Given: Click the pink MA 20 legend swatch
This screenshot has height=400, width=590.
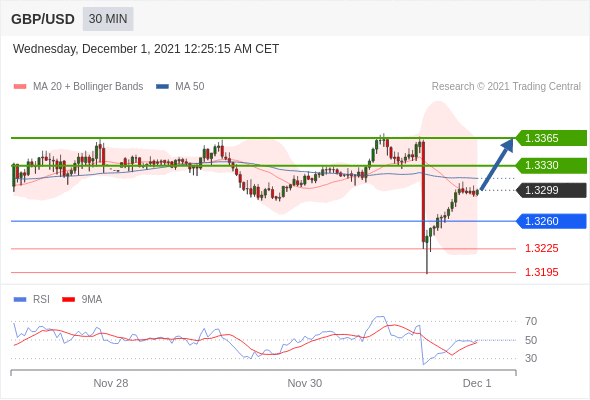Looking at the screenshot, I should (20, 87).
